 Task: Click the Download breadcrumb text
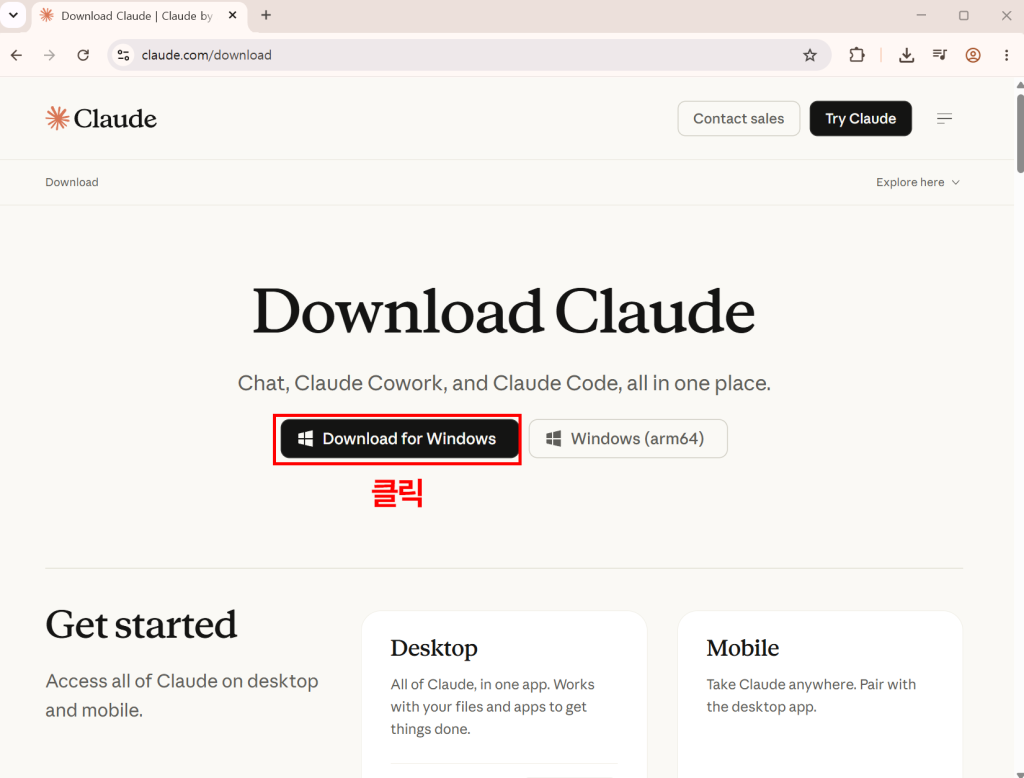72,182
